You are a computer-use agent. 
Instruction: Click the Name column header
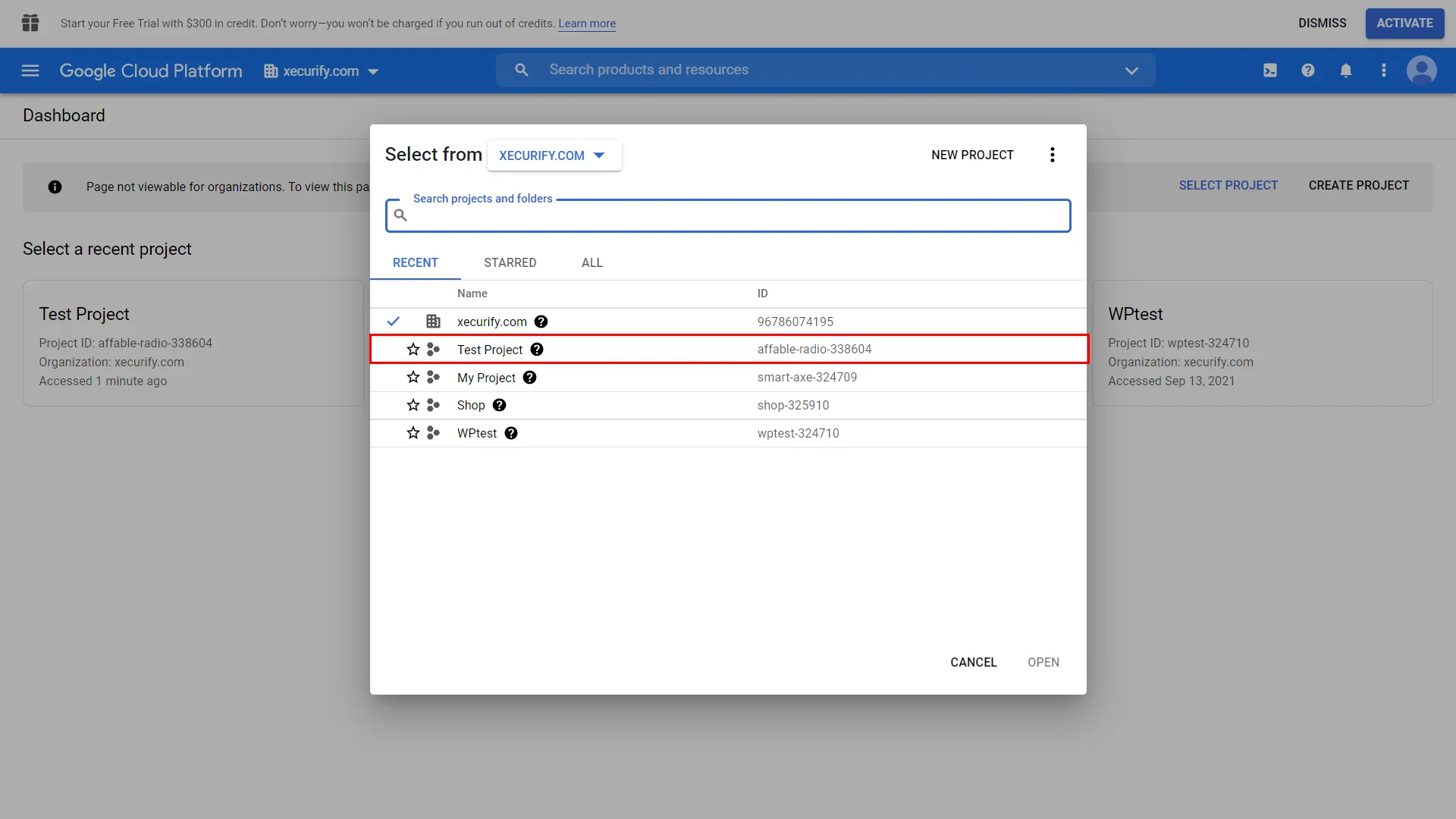coord(472,293)
